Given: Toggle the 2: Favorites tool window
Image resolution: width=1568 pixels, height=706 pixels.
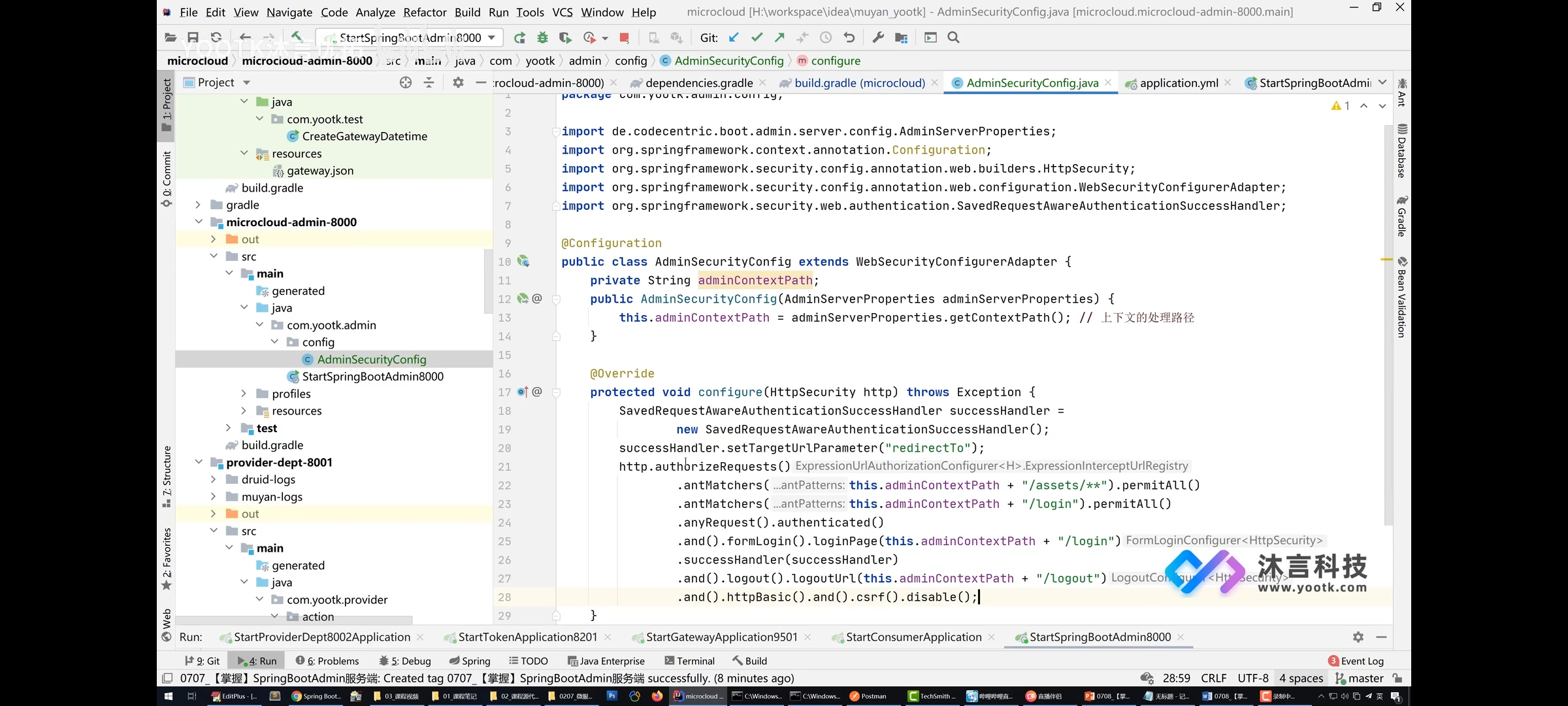Looking at the screenshot, I should (167, 559).
